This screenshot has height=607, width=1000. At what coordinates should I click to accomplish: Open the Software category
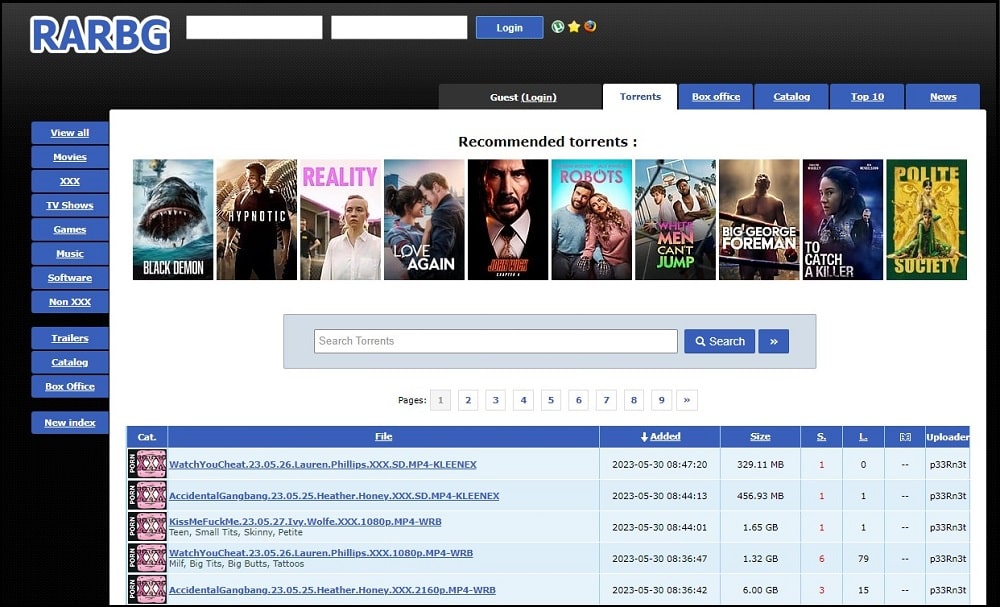(x=70, y=278)
